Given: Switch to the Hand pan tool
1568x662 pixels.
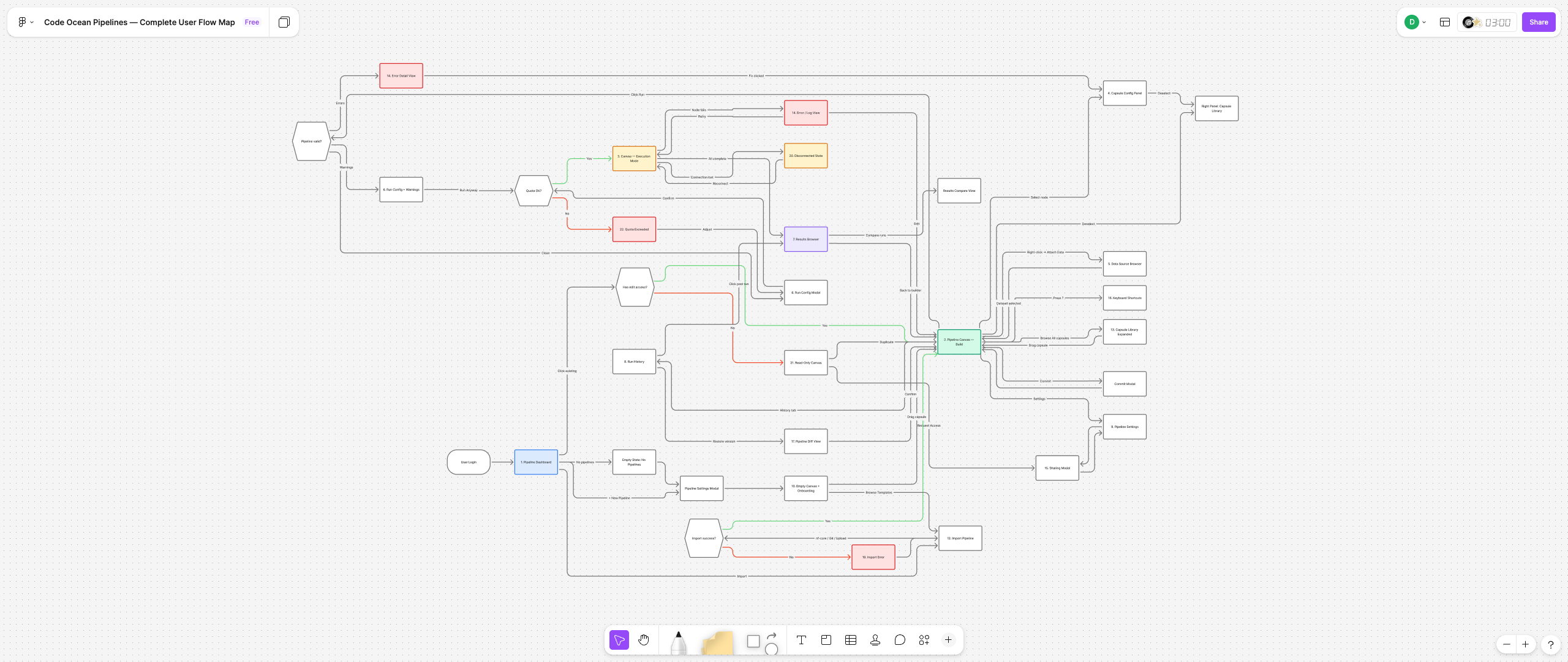Looking at the screenshot, I should tap(643, 639).
